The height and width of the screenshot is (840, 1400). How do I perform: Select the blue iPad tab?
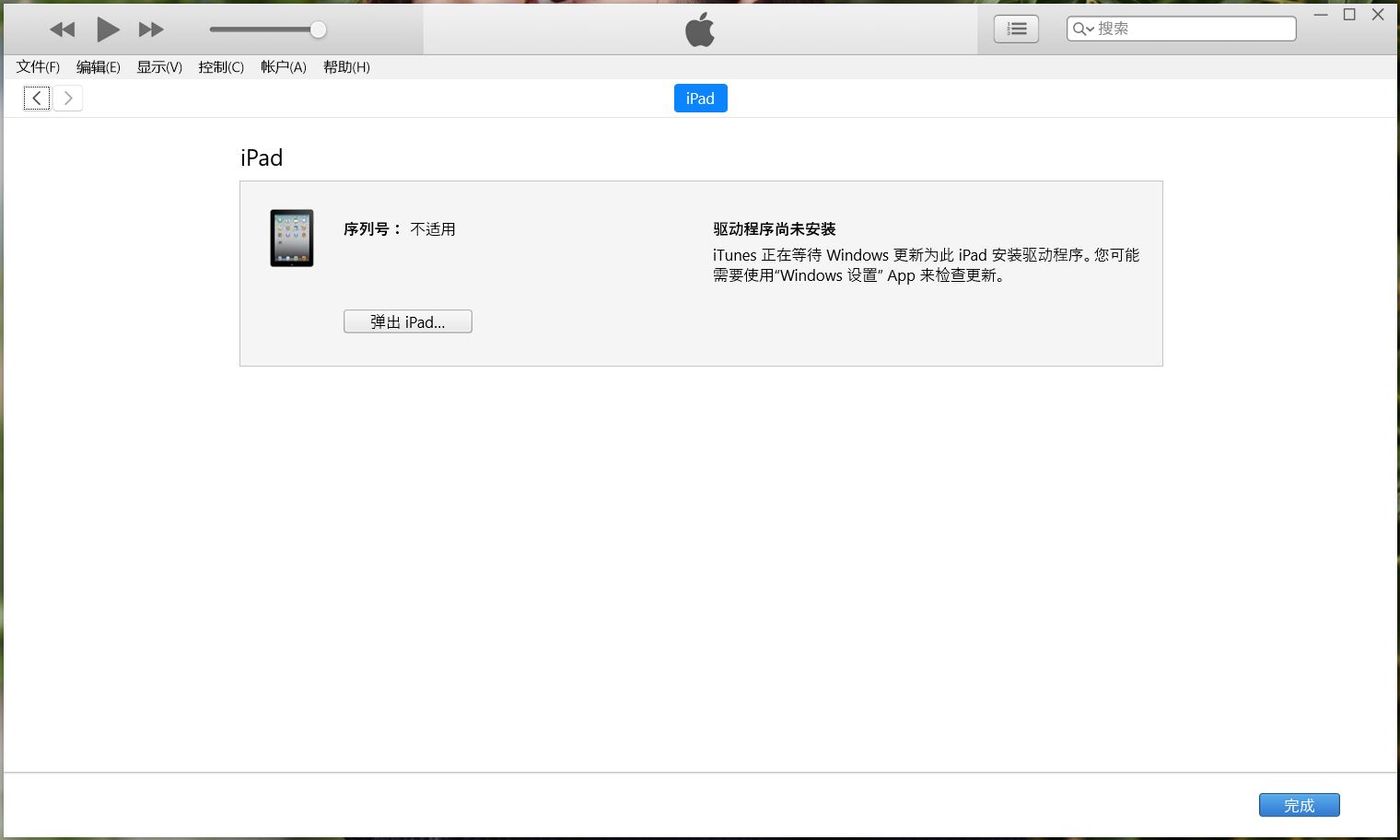(x=700, y=99)
